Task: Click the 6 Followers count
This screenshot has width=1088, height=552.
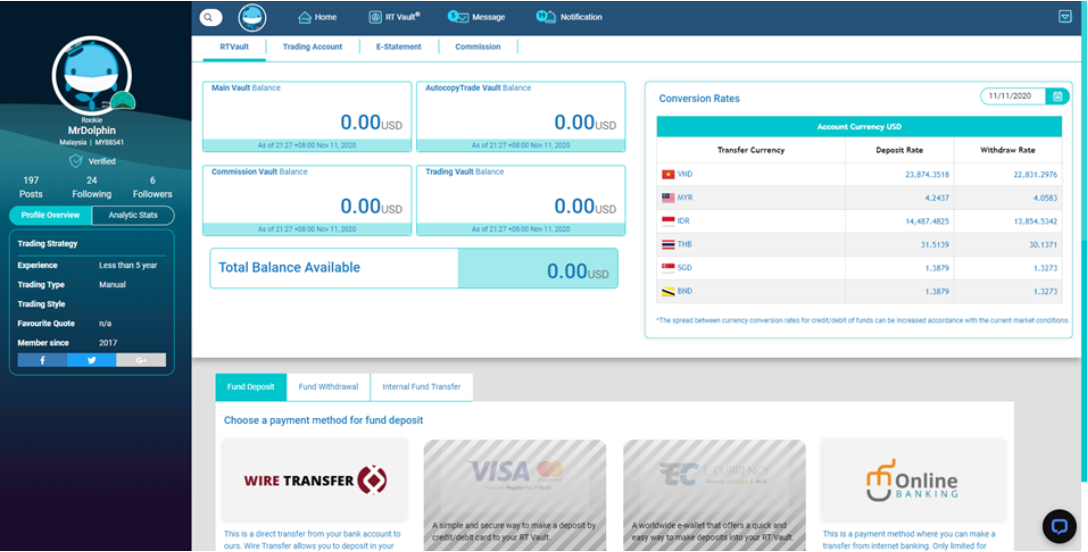Action: click(152, 187)
